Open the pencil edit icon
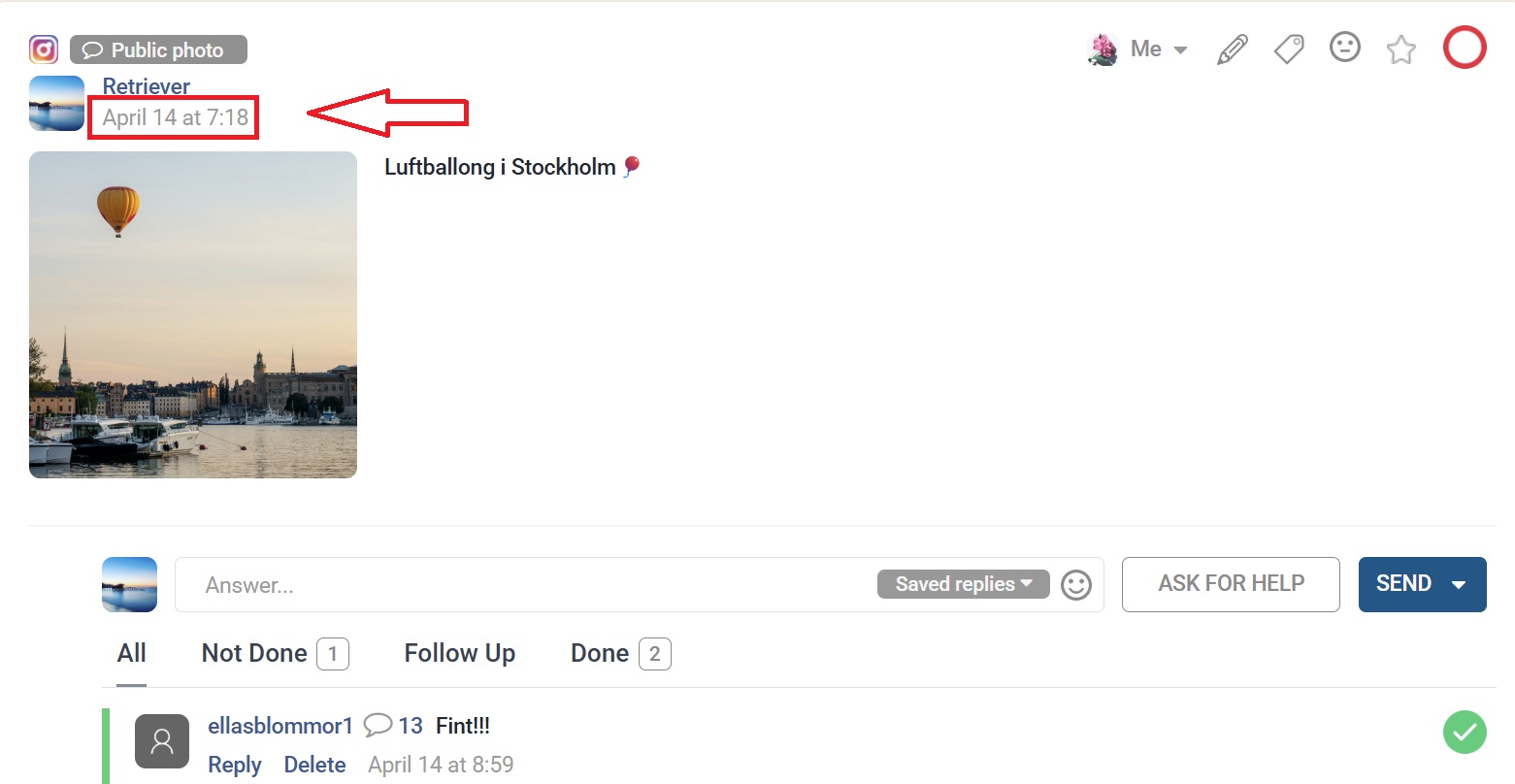Viewport: 1515px width, 784px height. coord(1233,49)
